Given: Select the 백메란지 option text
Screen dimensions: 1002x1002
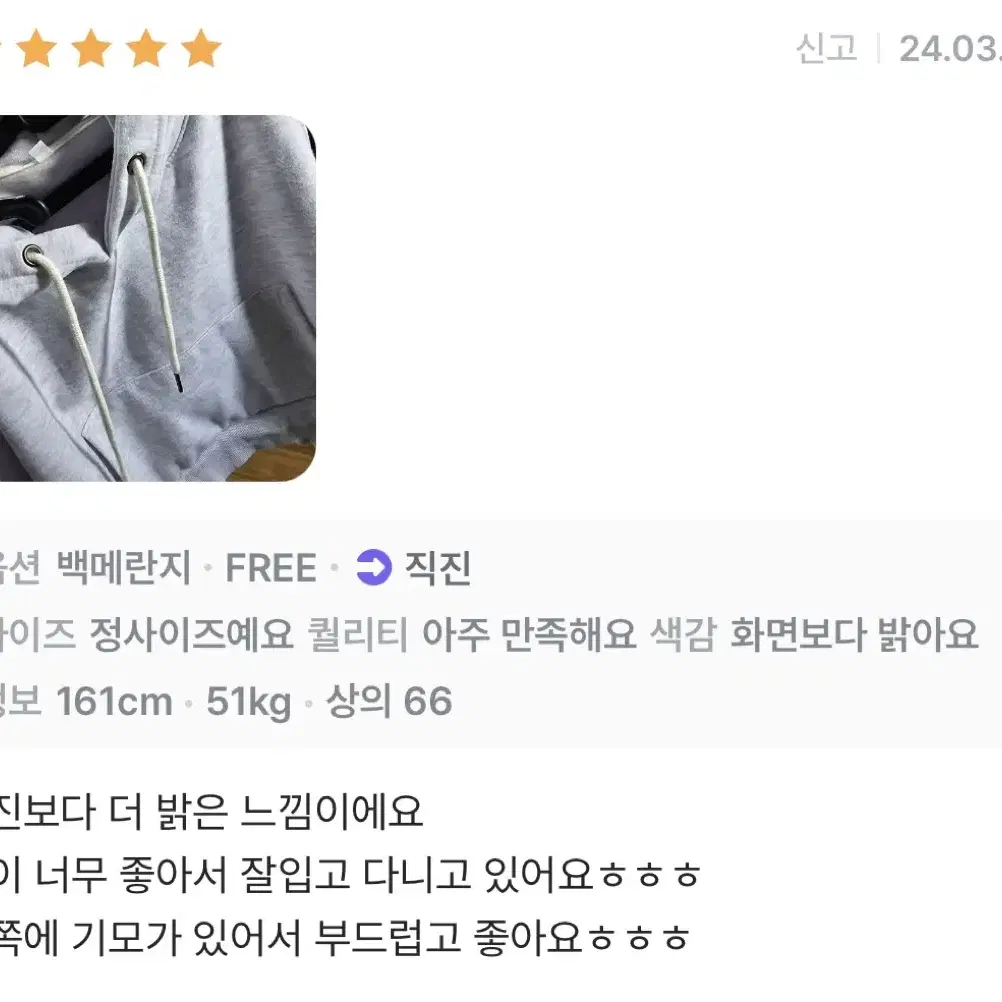Looking at the screenshot, I should (x=124, y=567).
